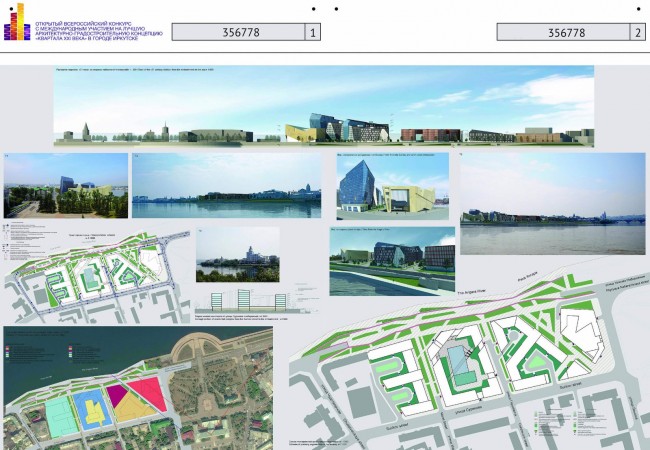650x450 pixels.
Task: Open the hazy river and bridge panorama
Action: (553, 203)
